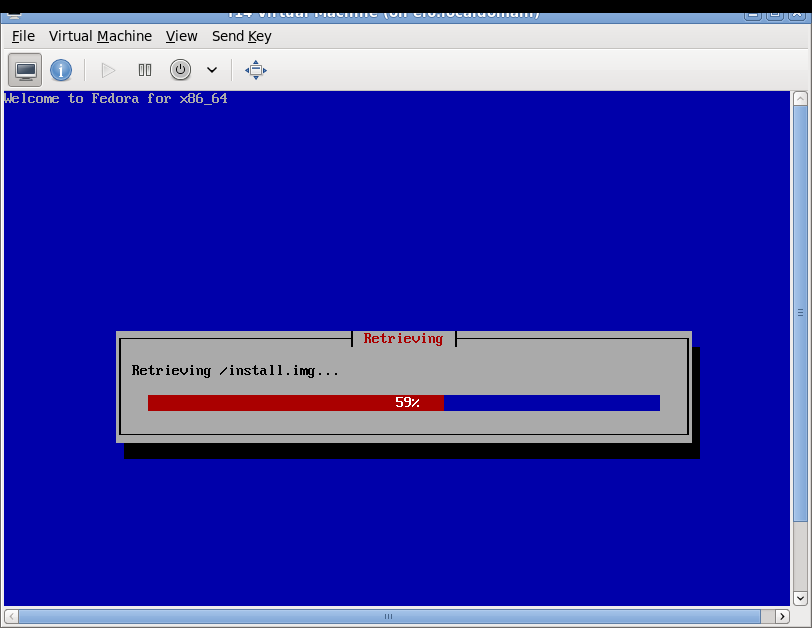Click the vertical scrollbar down arrow
This screenshot has height=628, width=812.
pos(800,598)
